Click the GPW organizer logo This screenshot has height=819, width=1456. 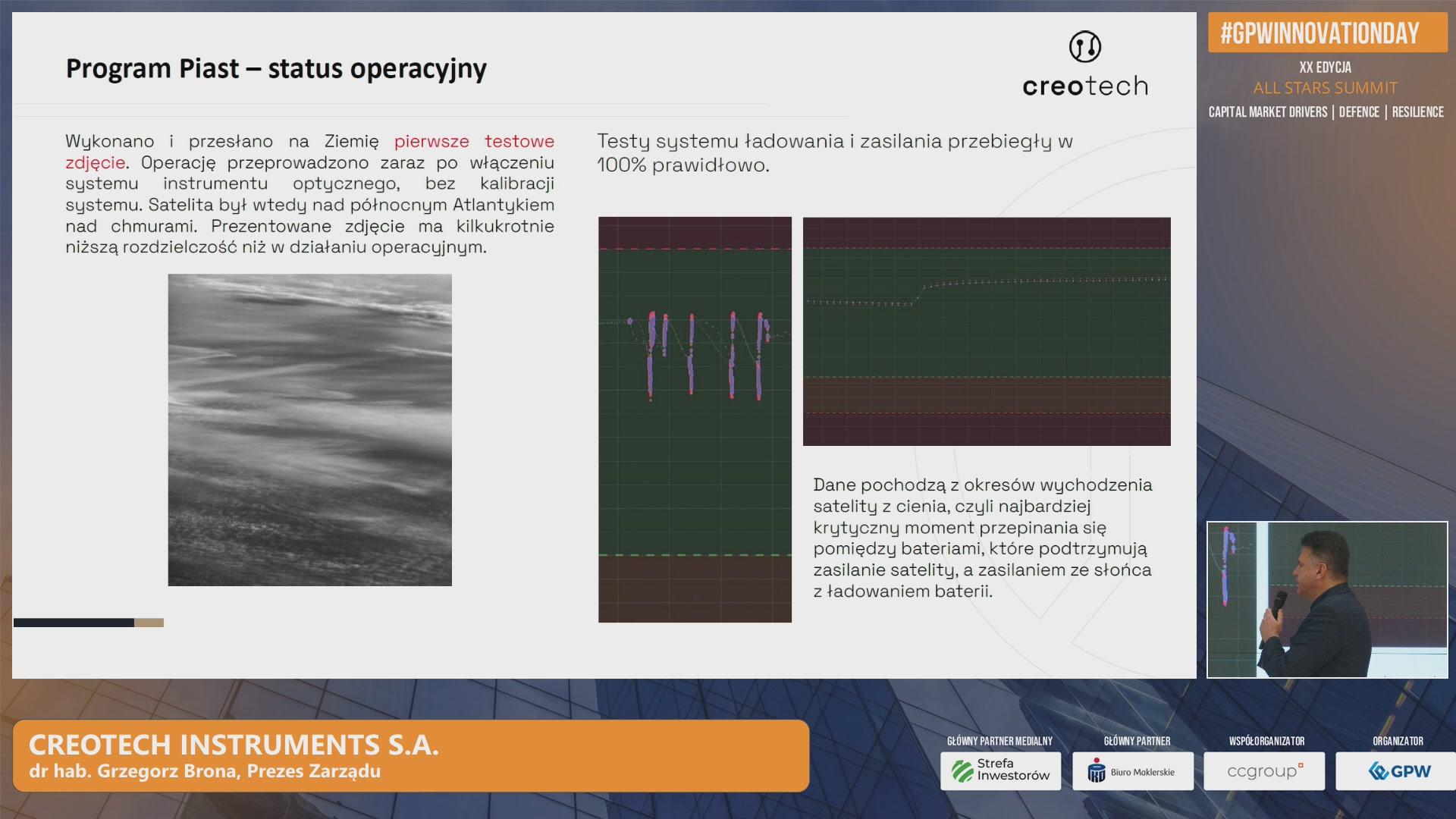click(1398, 771)
